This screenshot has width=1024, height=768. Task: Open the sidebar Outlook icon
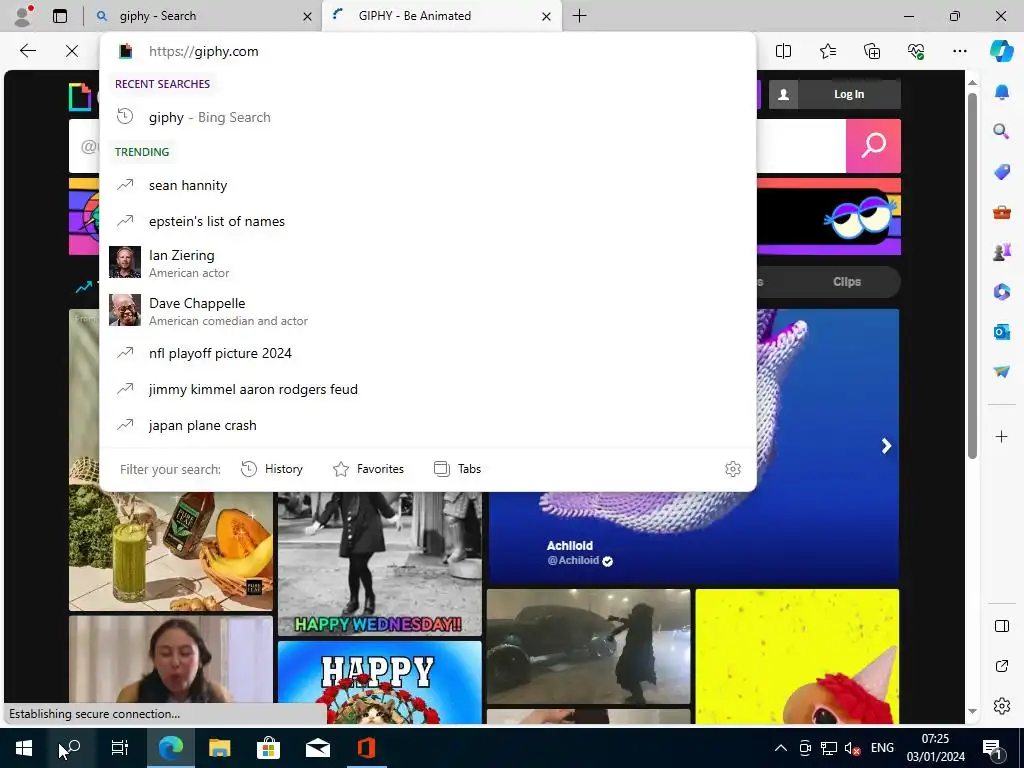[x=1001, y=332]
